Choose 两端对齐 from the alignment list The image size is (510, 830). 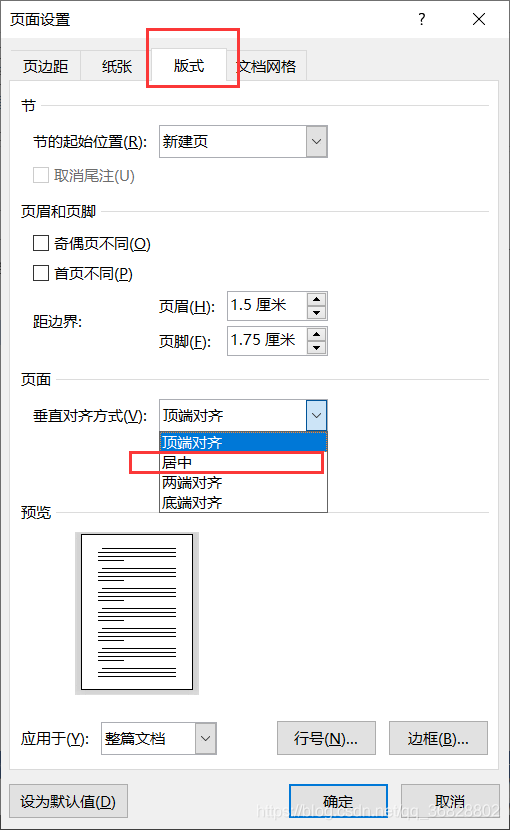pyautogui.click(x=243, y=482)
